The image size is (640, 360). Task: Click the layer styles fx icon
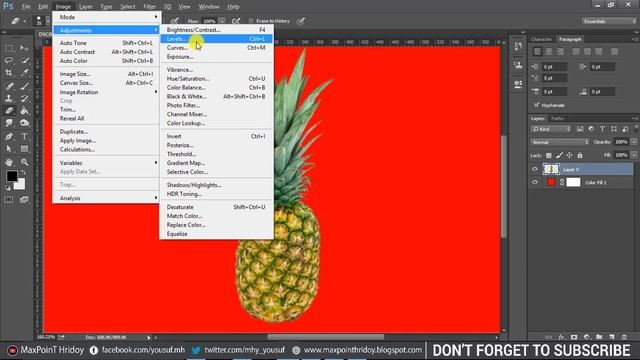click(562, 337)
